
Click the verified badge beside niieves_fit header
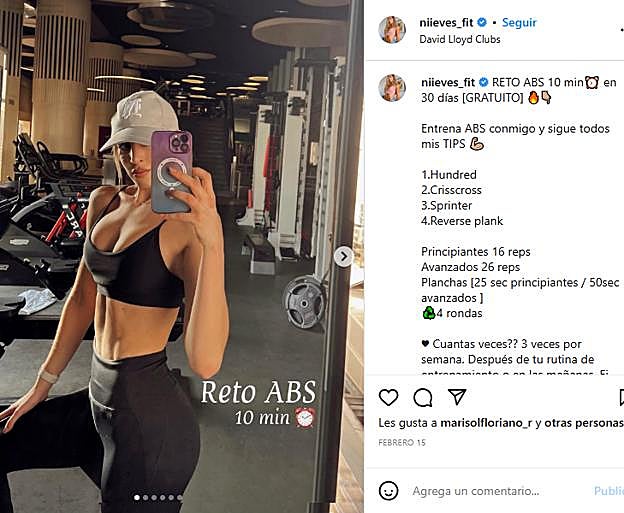(482, 23)
